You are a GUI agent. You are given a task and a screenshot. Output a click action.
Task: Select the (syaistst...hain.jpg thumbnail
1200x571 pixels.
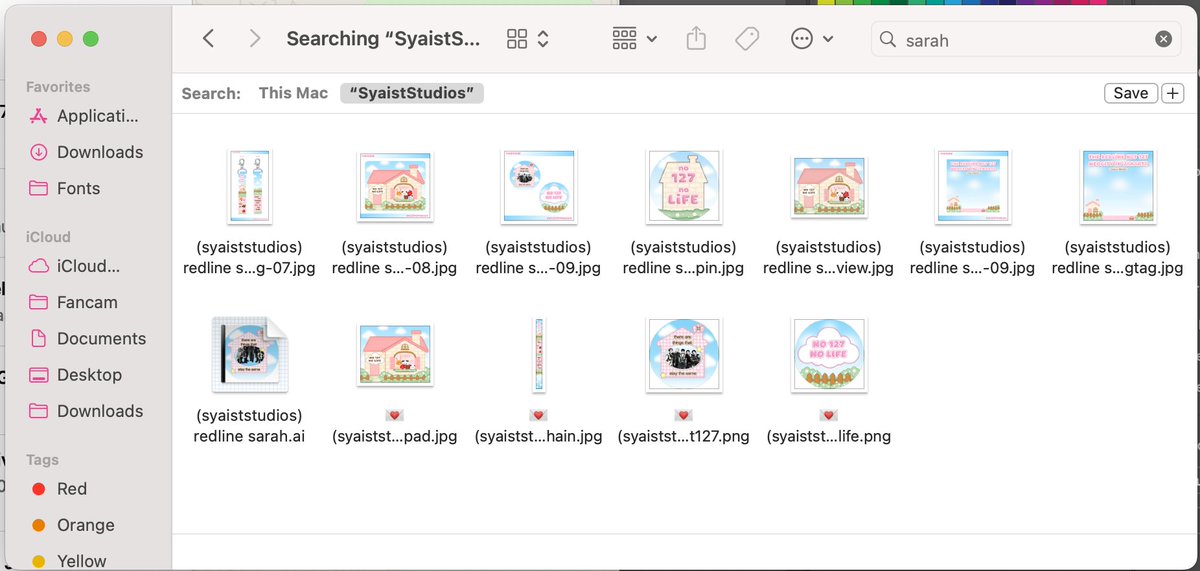click(538, 354)
